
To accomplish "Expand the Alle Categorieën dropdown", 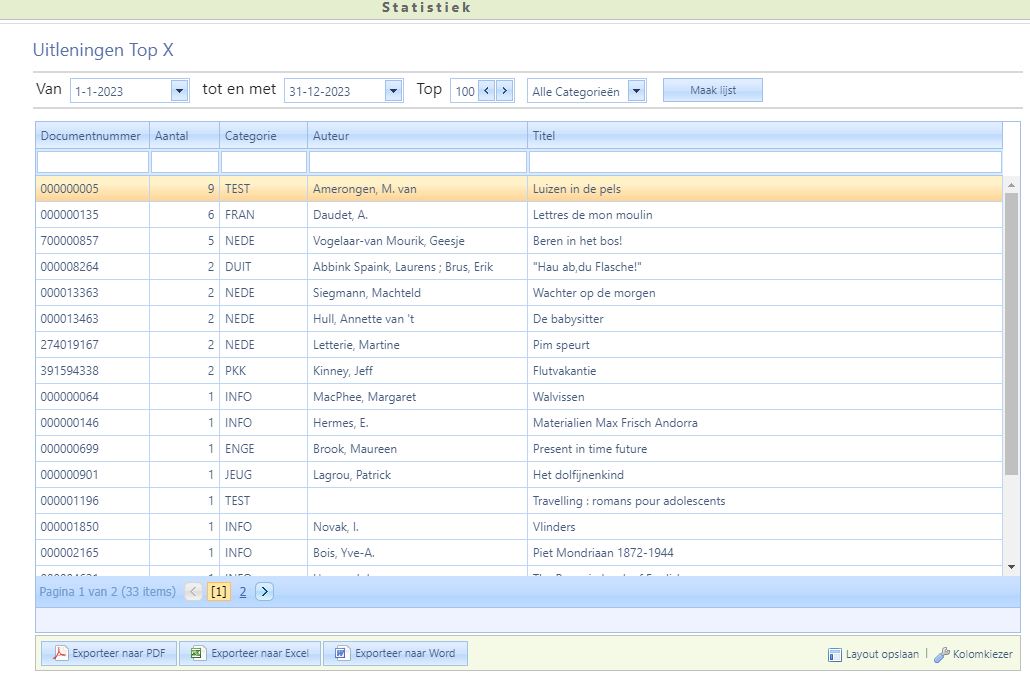I will (x=637, y=91).
